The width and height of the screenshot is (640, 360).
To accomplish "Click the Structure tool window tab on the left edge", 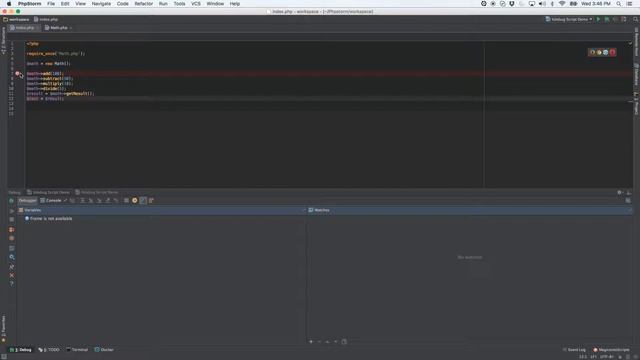I will [3, 40].
